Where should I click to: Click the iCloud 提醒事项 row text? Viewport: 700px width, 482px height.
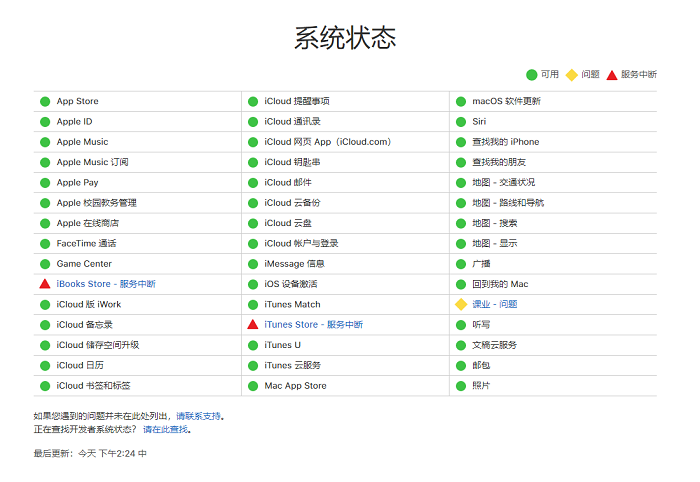pos(297,101)
